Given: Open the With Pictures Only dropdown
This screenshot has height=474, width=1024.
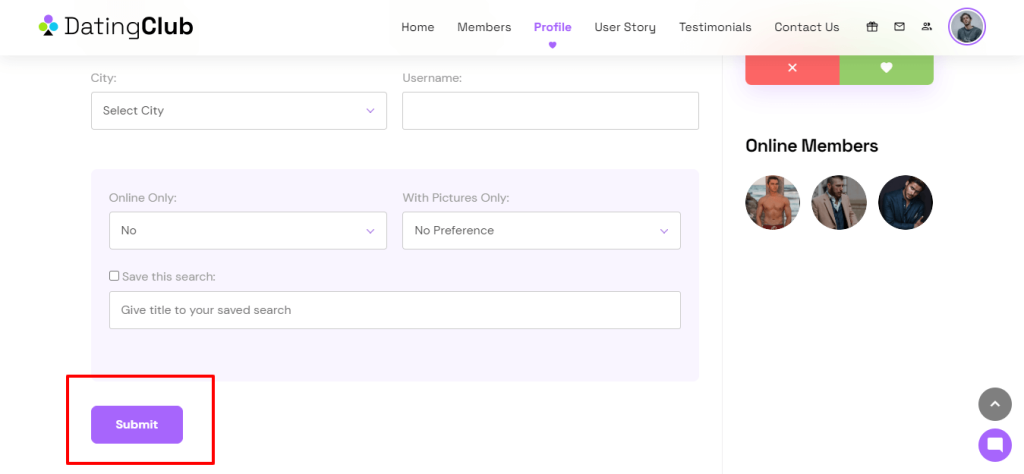Looking at the screenshot, I should [x=541, y=230].
